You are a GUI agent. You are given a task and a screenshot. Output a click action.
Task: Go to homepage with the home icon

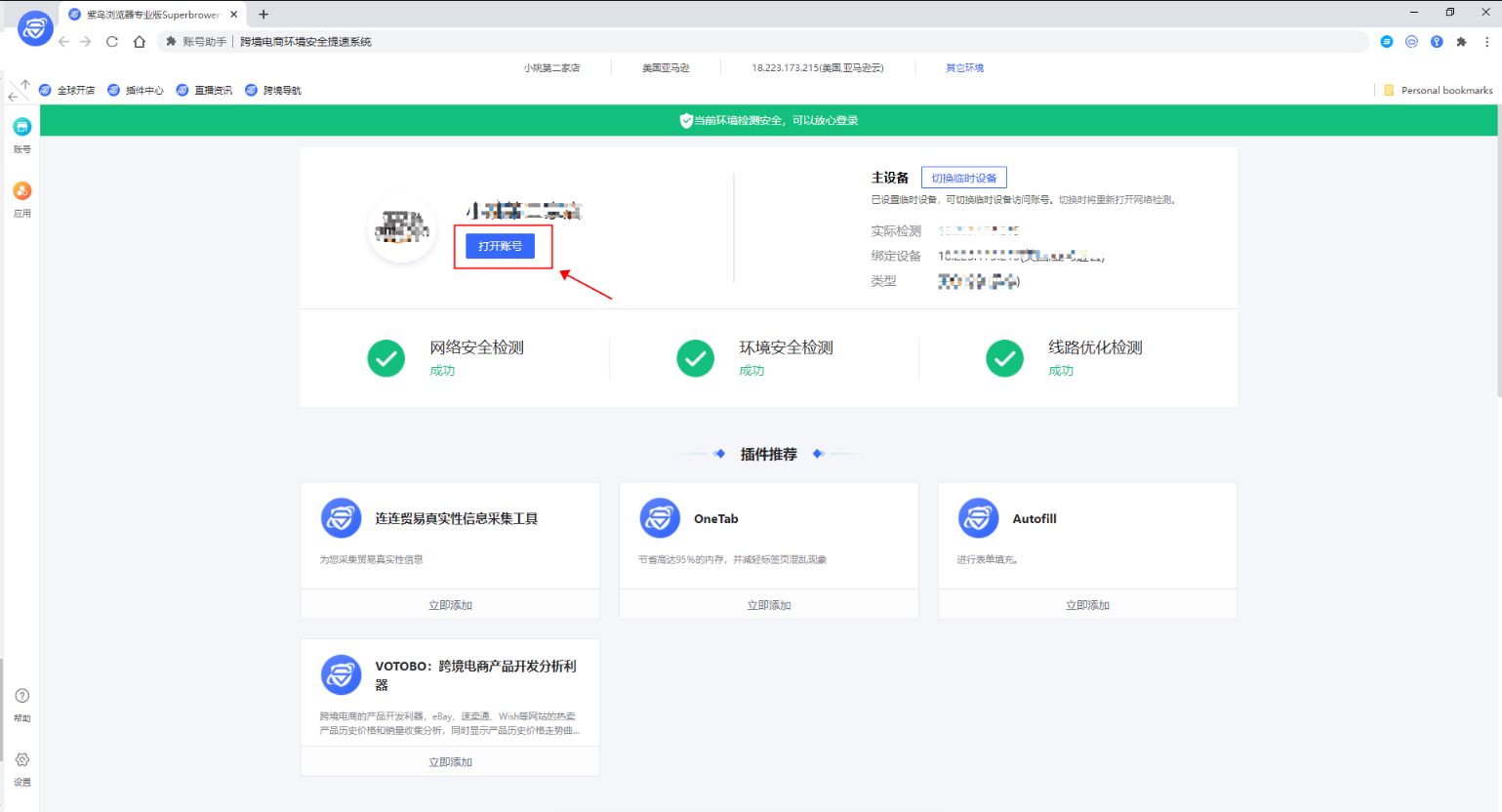140,41
